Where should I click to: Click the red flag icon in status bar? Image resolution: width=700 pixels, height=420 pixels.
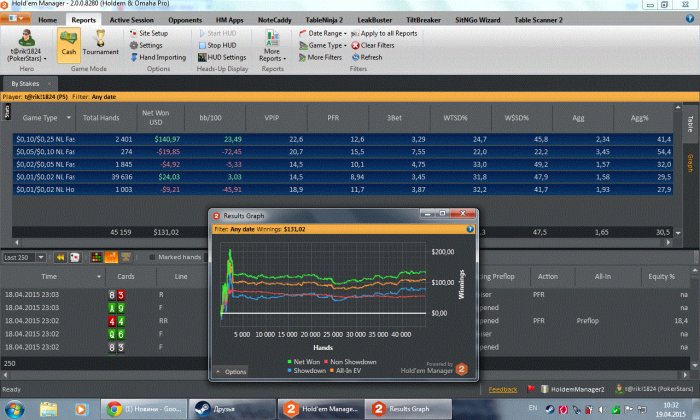pos(530,389)
